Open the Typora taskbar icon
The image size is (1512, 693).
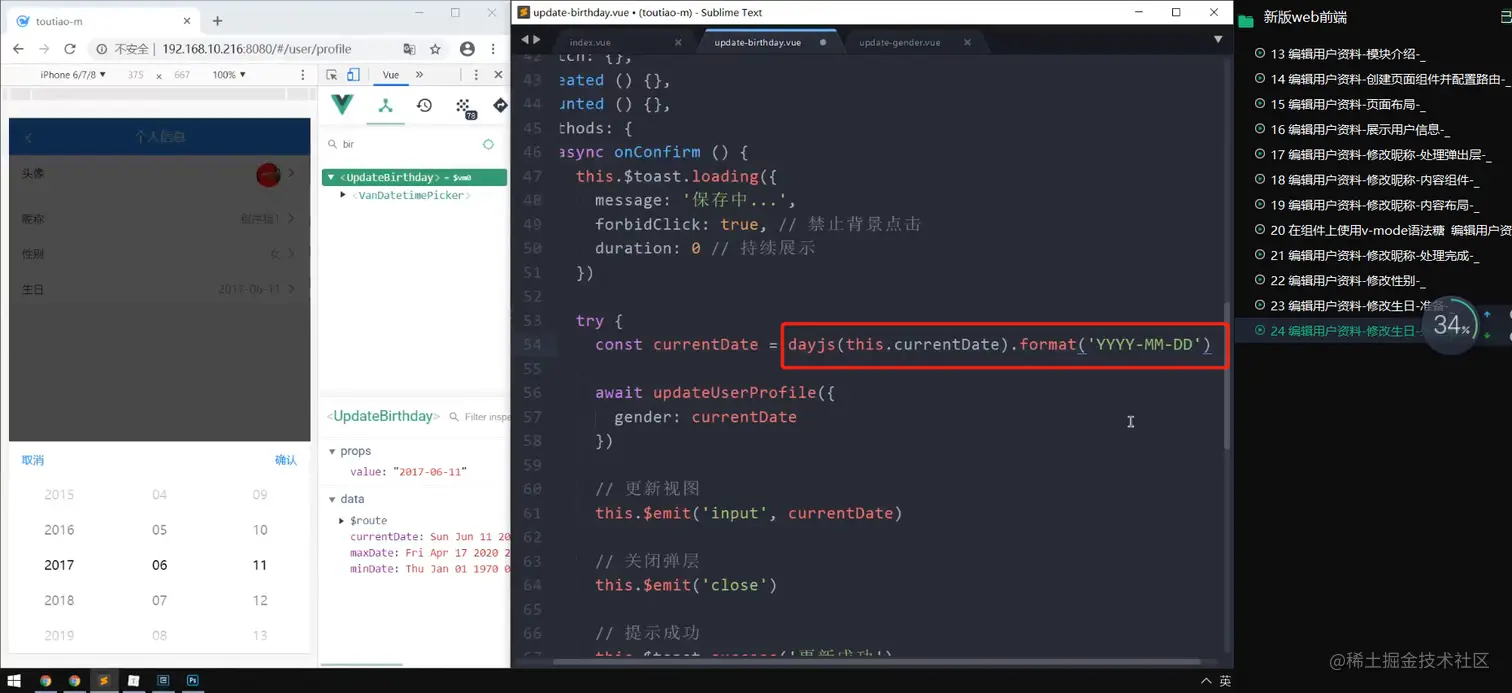[x=133, y=681]
